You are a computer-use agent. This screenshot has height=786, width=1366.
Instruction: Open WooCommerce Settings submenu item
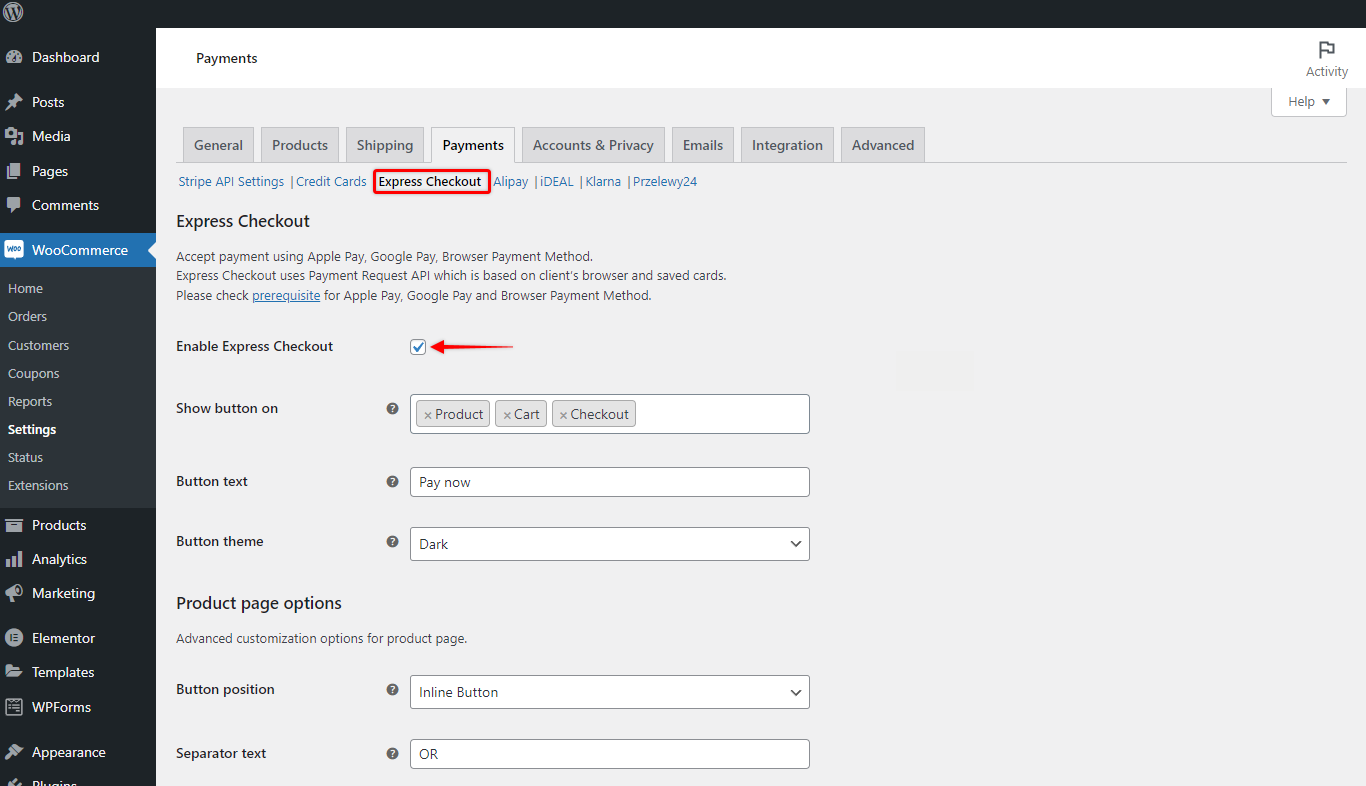click(32, 429)
